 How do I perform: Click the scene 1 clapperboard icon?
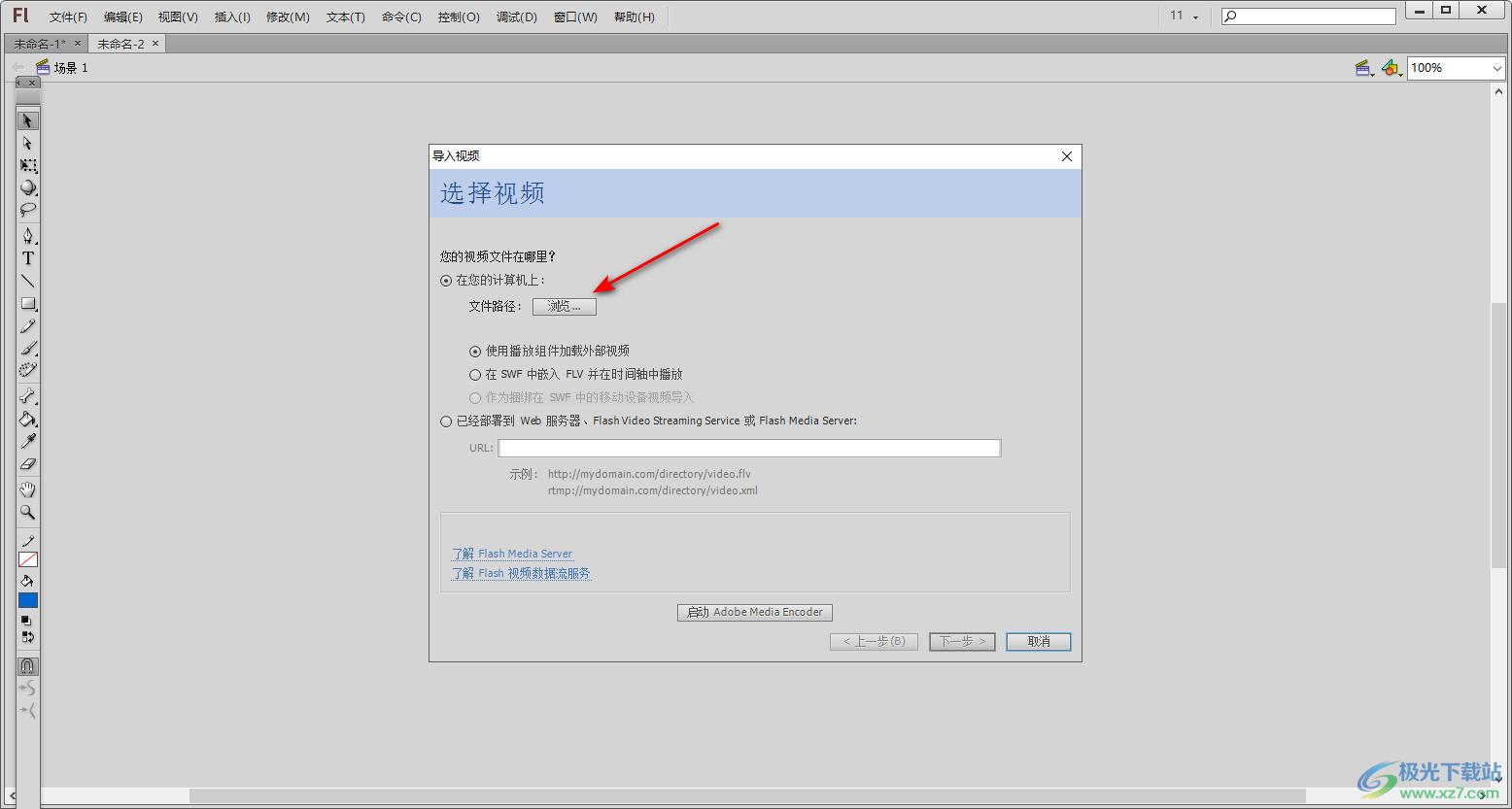[43, 67]
